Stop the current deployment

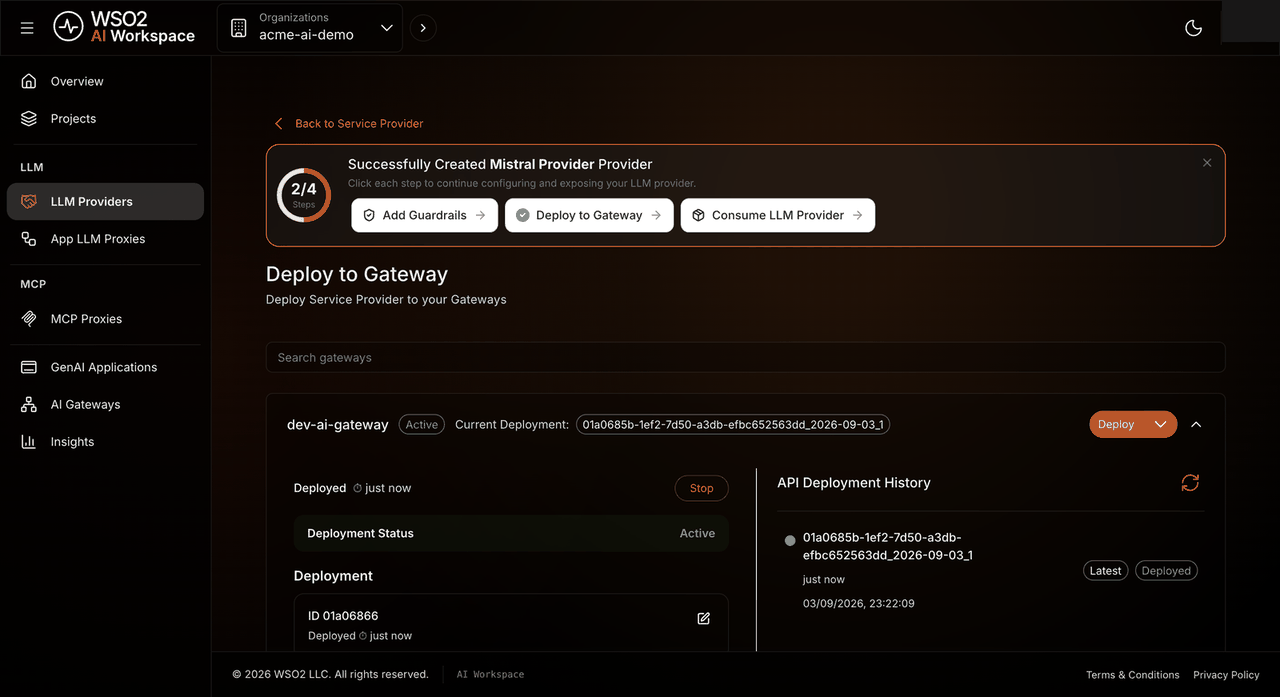point(702,488)
